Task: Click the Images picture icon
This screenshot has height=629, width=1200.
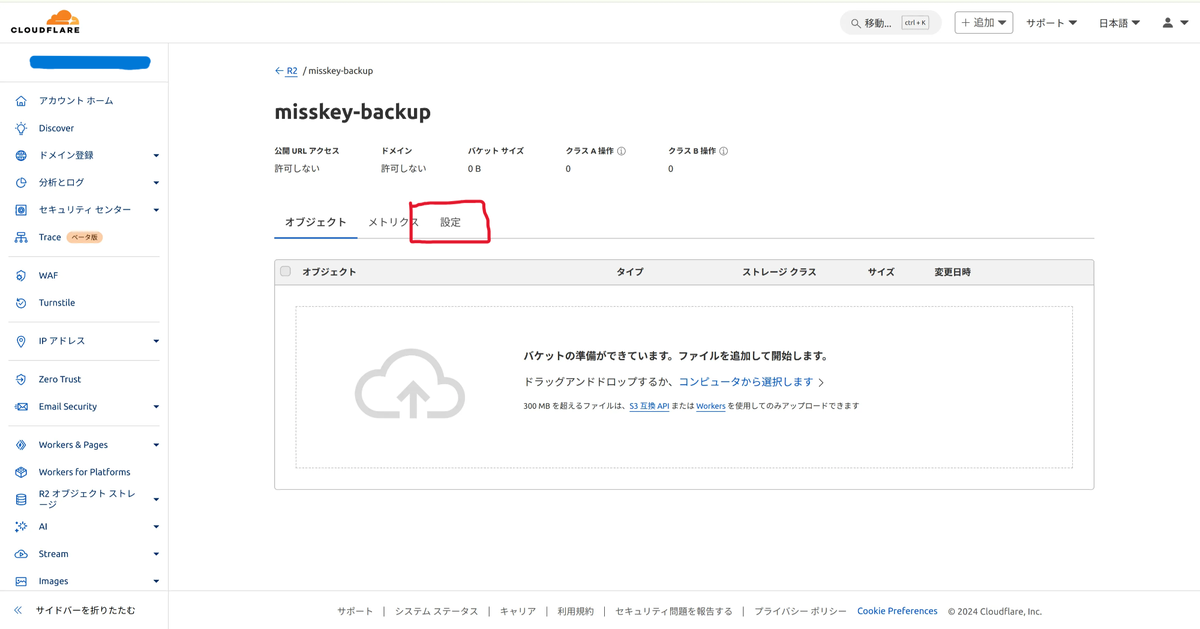Action: click(x=21, y=581)
